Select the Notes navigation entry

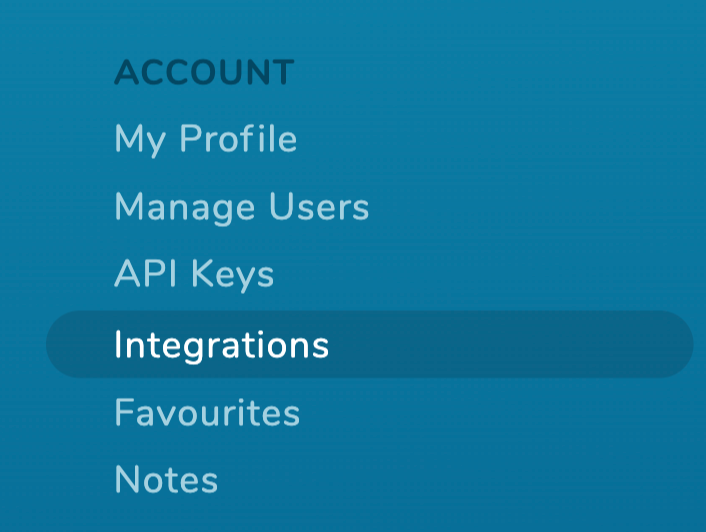click(166, 480)
